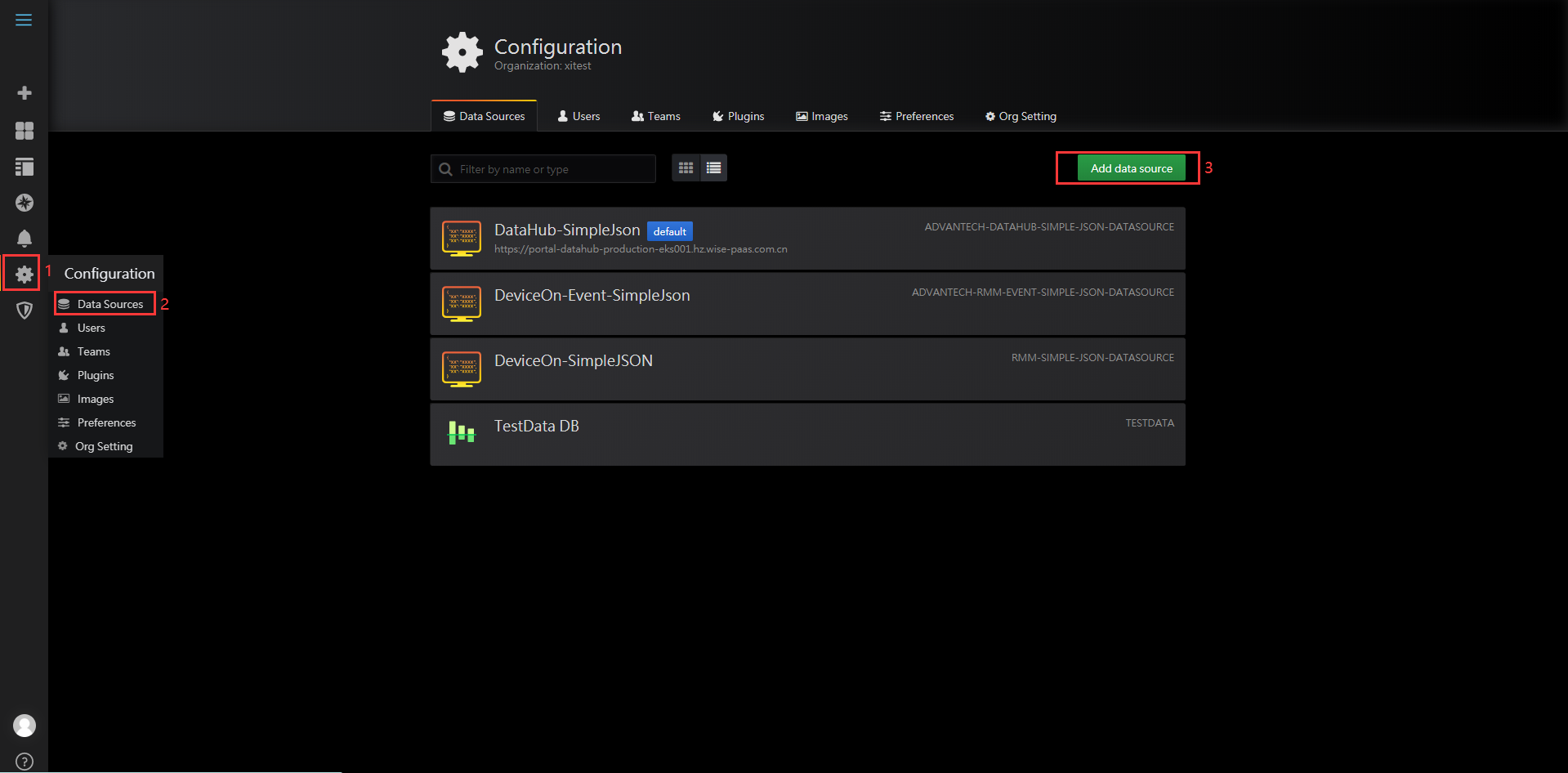The width and height of the screenshot is (1568, 773).
Task: Open Org Setting from the Configuration submenu
Action: pyautogui.click(x=103, y=446)
